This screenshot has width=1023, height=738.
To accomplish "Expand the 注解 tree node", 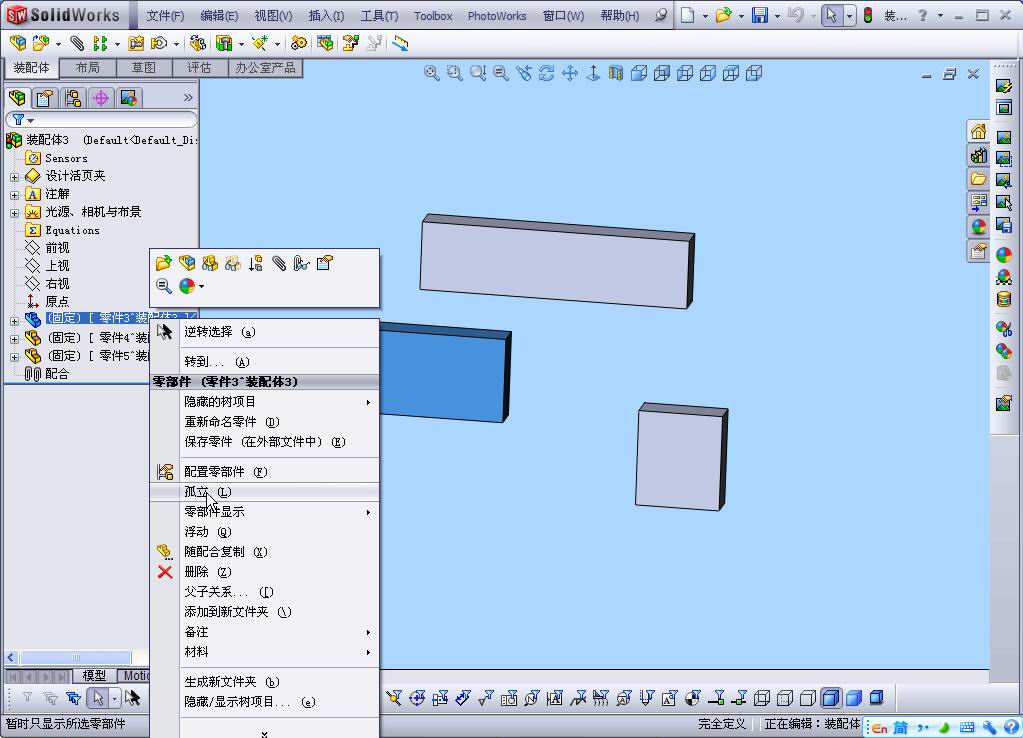I will click(14, 195).
